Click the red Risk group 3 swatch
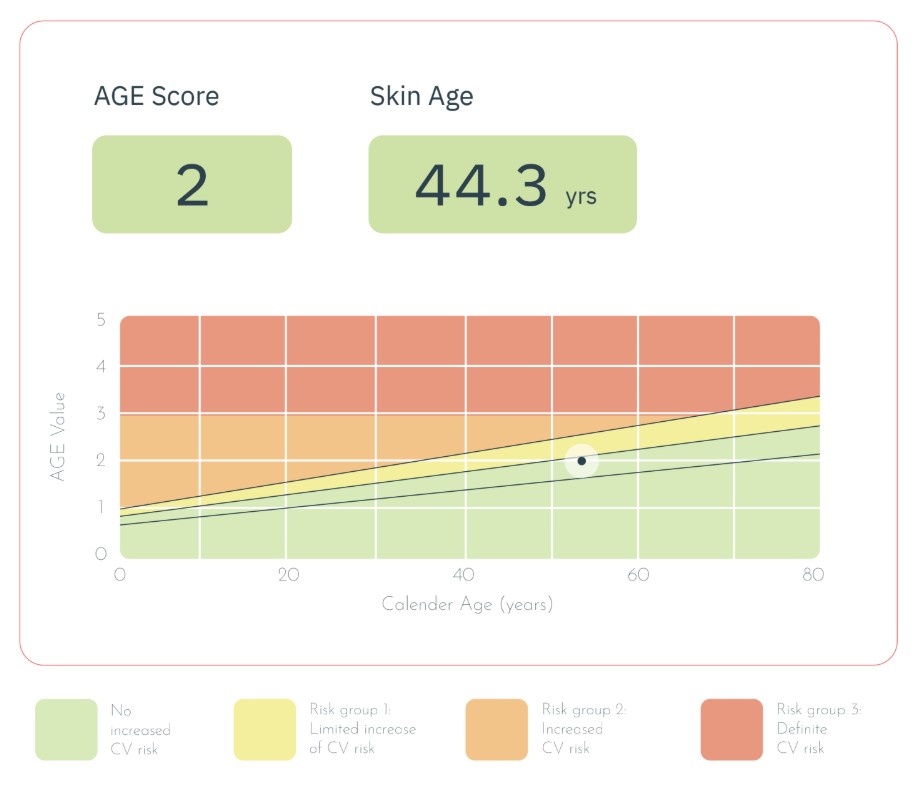Image resolution: width=919 pixels, height=785 pixels. click(x=731, y=730)
